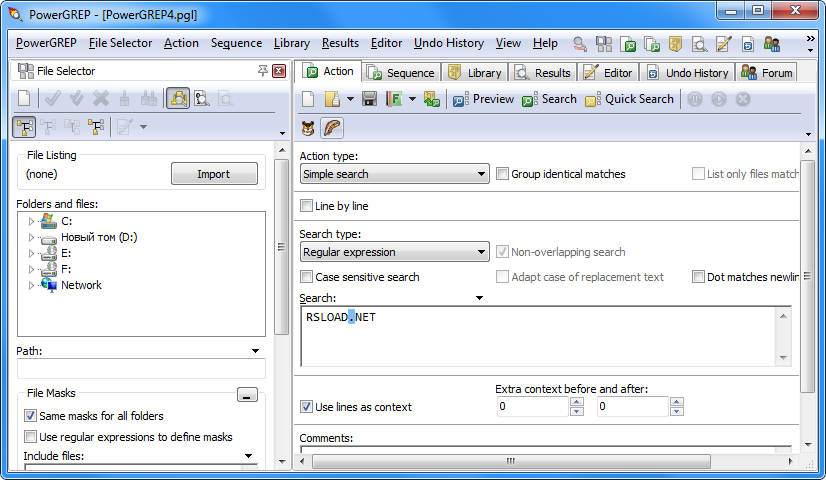Click in the Path input field
The image size is (826, 480).
tap(141, 368)
